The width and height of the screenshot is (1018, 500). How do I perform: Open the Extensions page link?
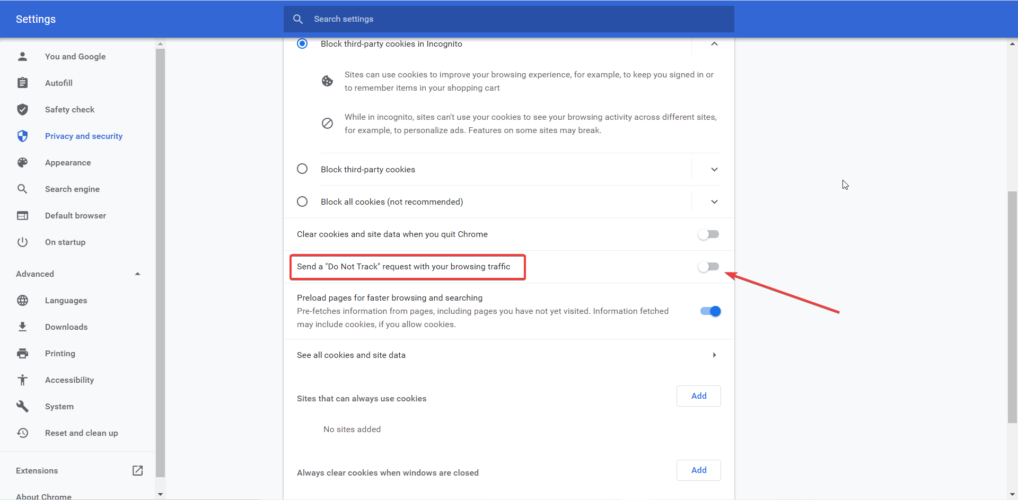click(x=37, y=471)
